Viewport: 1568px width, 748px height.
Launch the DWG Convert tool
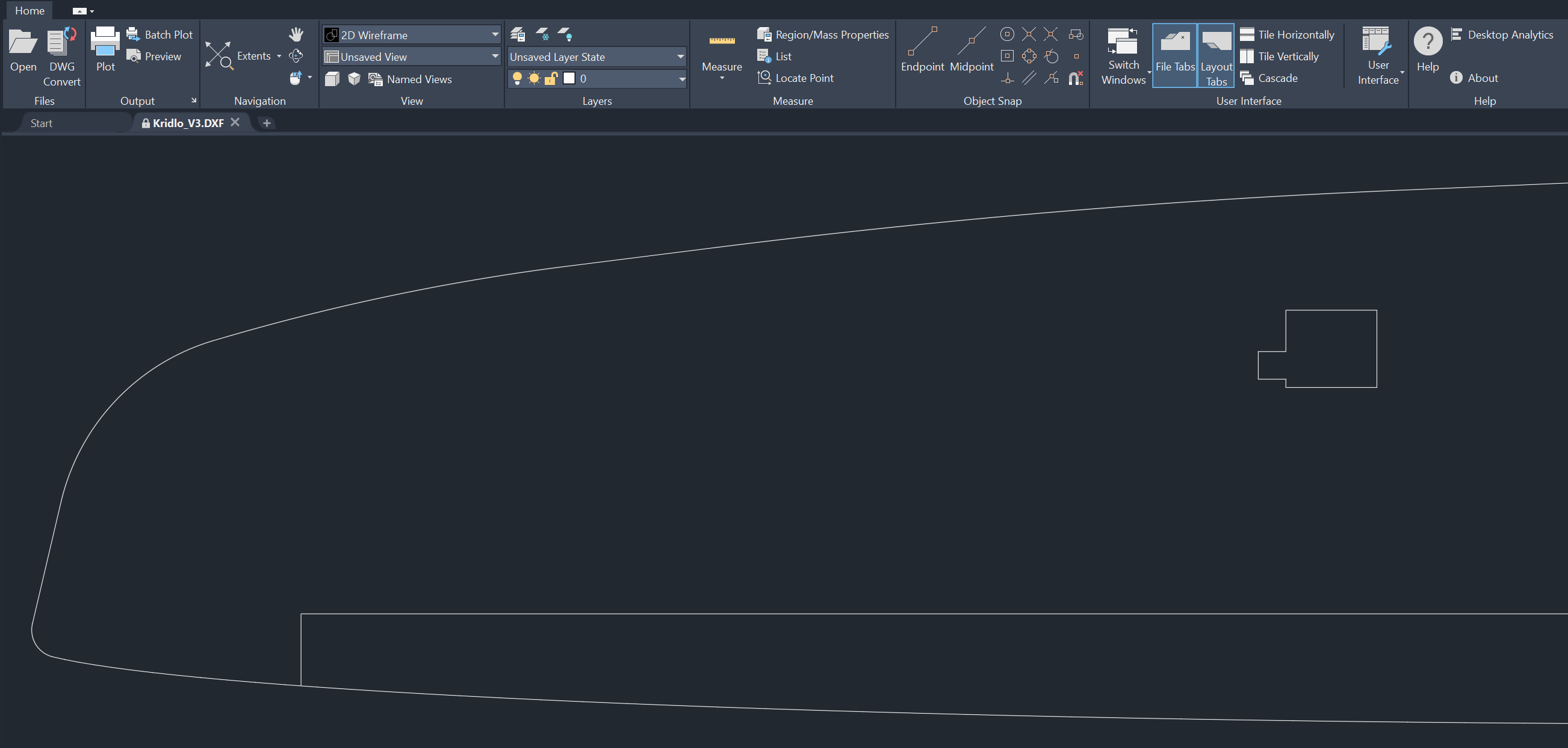point(61,43)
